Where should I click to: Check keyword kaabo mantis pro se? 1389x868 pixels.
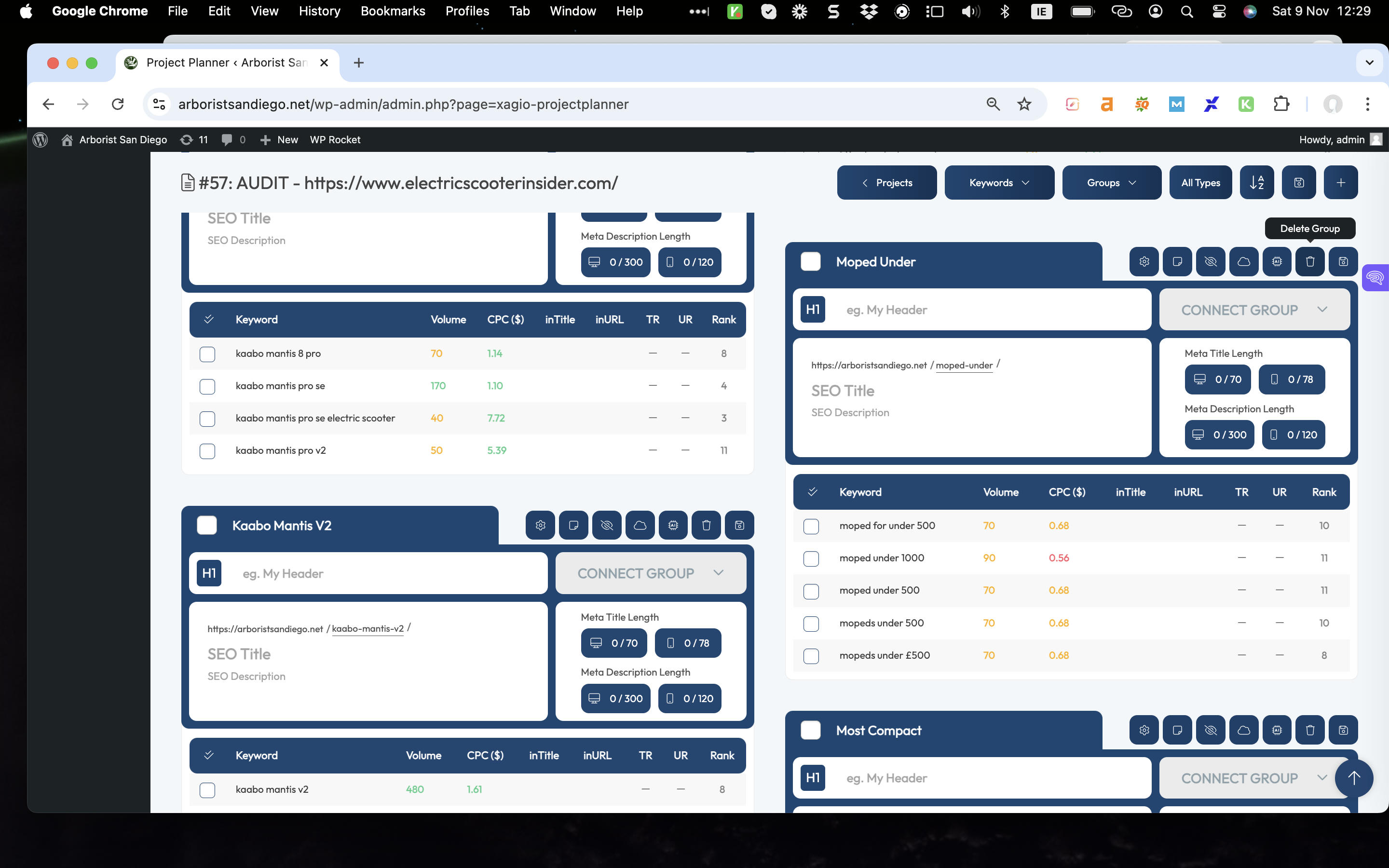pyautogui.click(x=207, y=386)
